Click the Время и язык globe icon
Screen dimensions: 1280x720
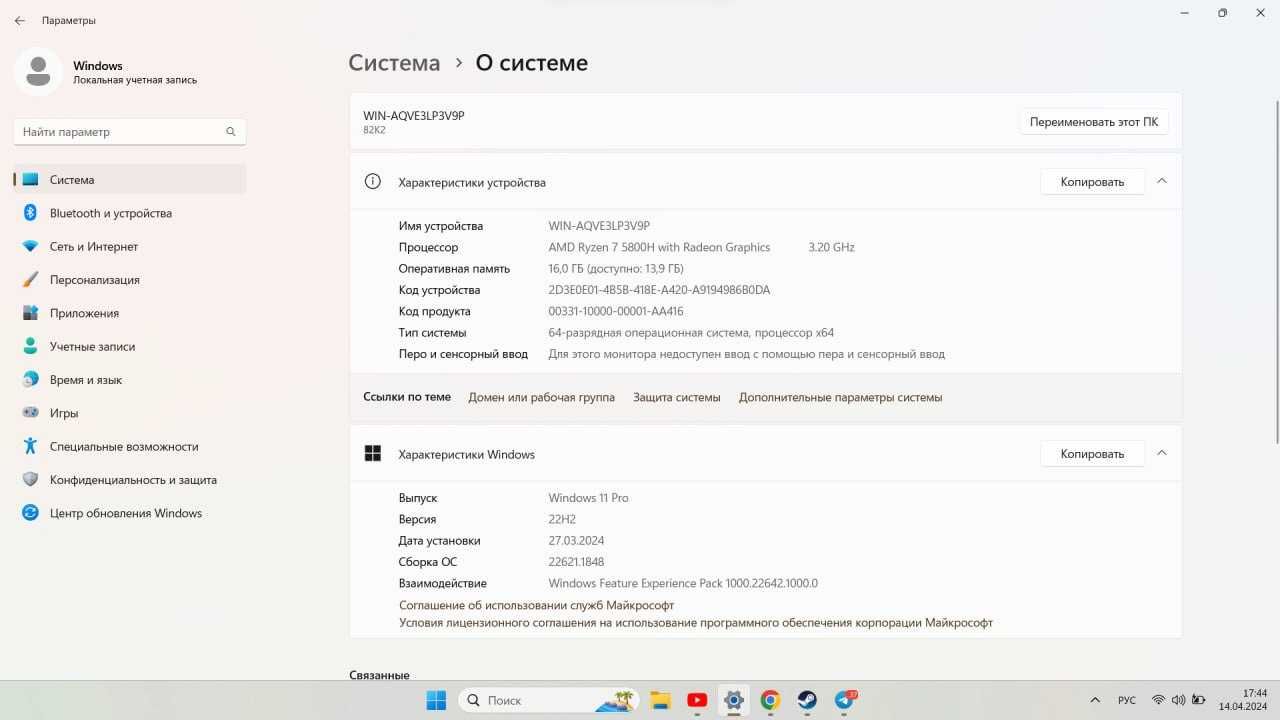coord(30,380)
